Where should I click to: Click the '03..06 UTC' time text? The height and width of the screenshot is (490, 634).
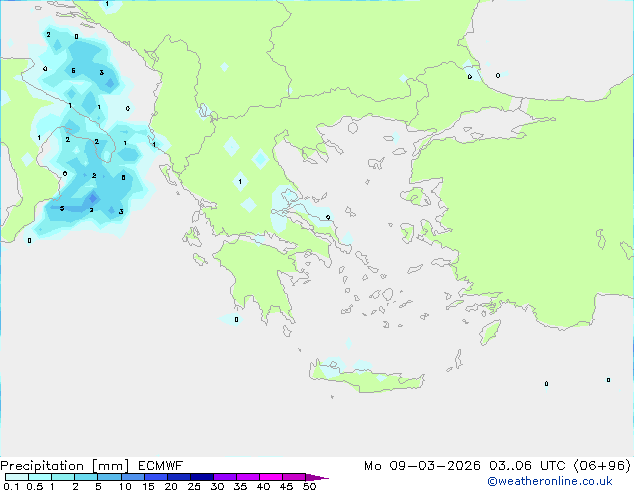(x=527, y=466)
